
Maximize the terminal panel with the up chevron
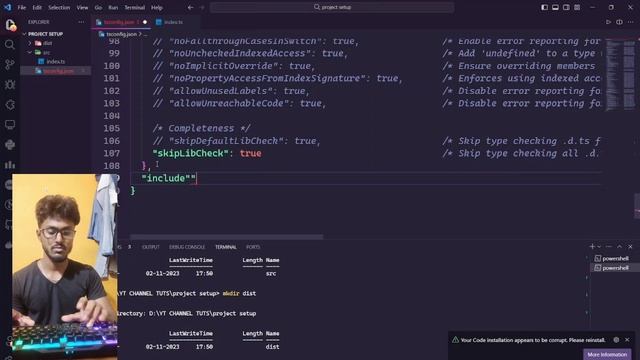point(620,247)
